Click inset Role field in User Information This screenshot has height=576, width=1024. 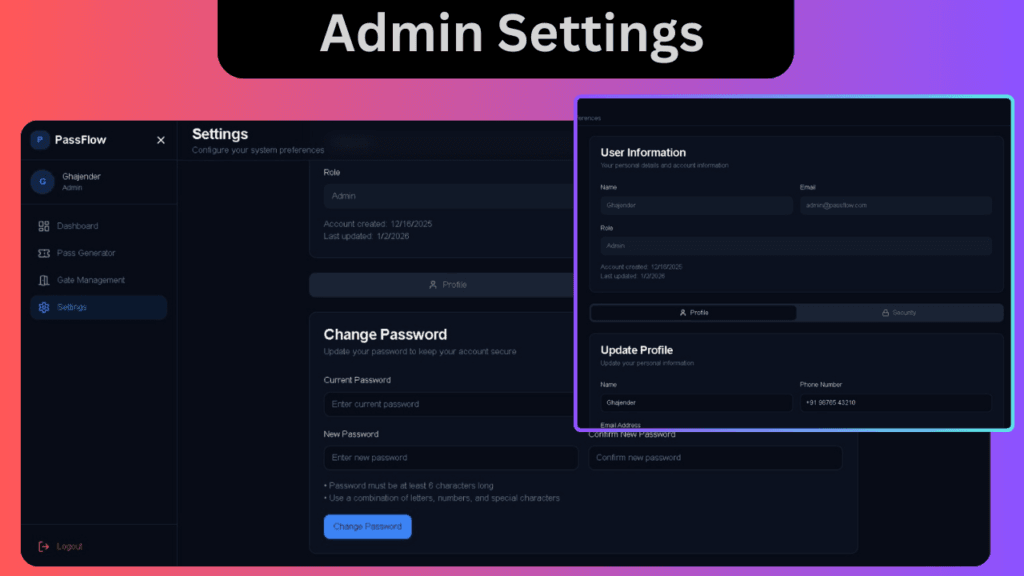(x=795, y=246)
